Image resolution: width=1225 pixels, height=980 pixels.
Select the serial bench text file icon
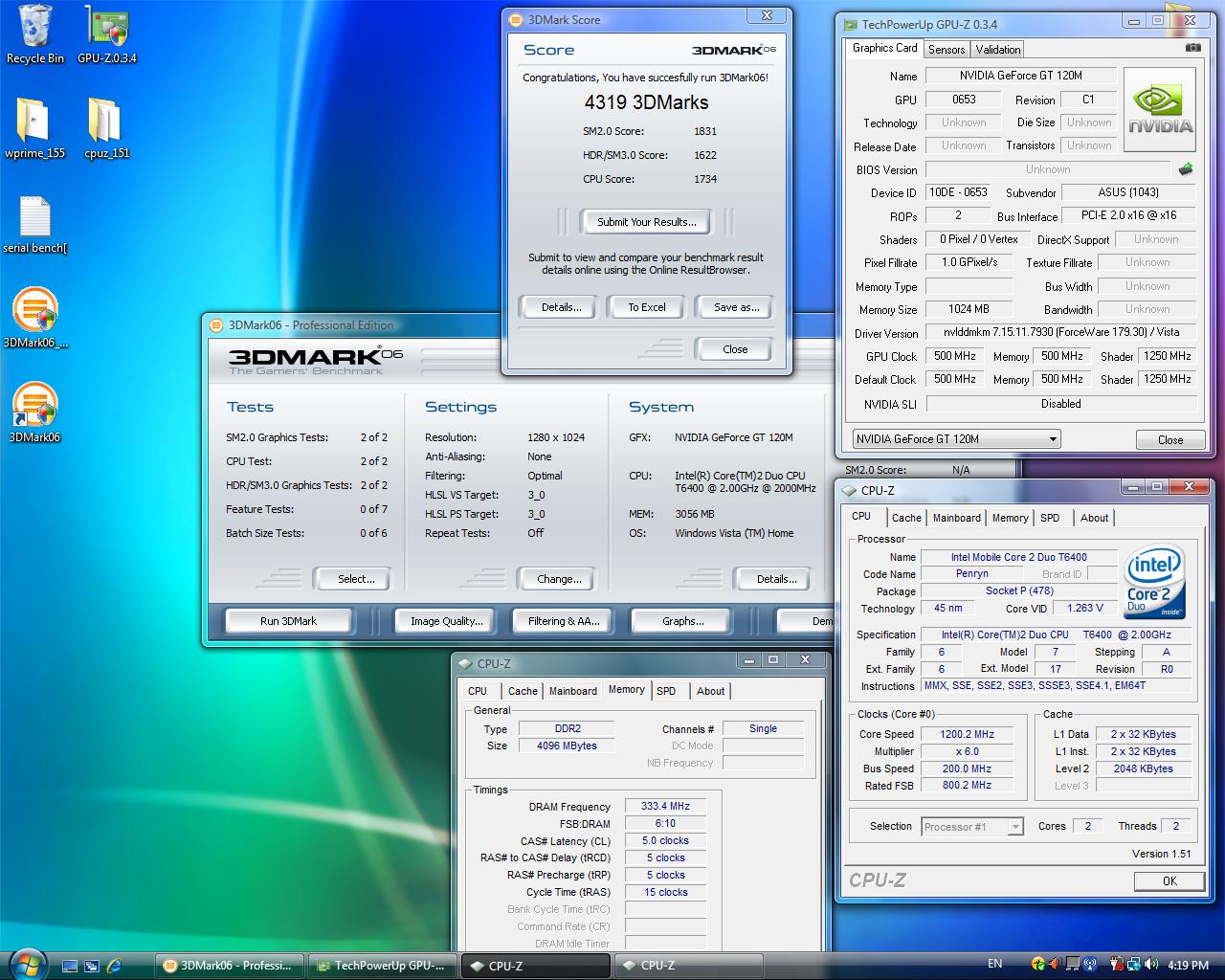[34, 224]
